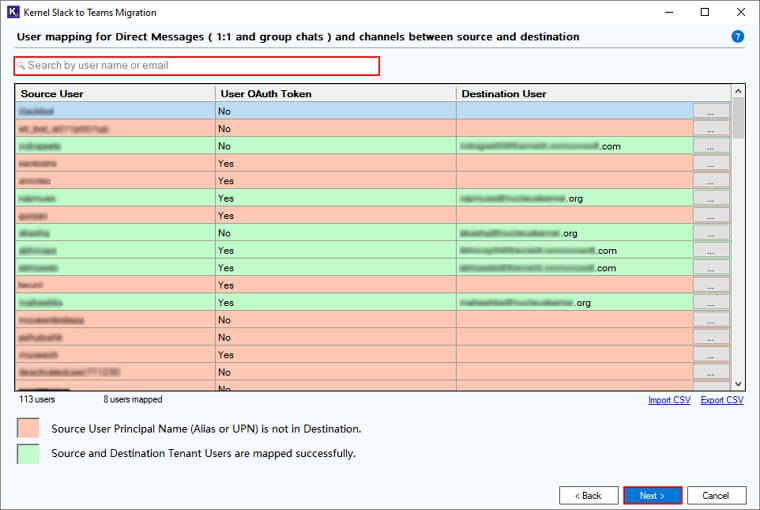Click the "8 users mapped" status text

[132, 399]
